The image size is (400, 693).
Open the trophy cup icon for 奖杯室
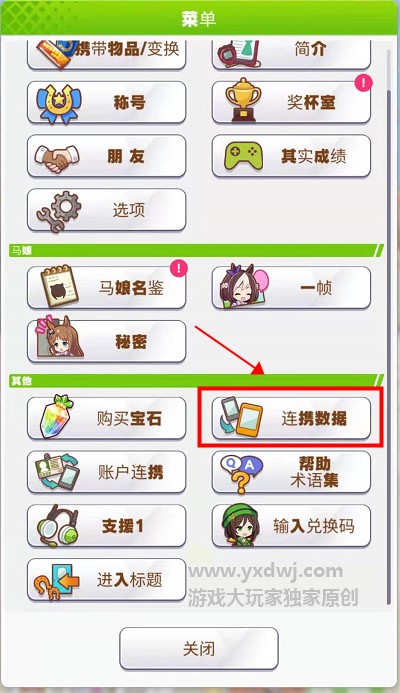243,100
